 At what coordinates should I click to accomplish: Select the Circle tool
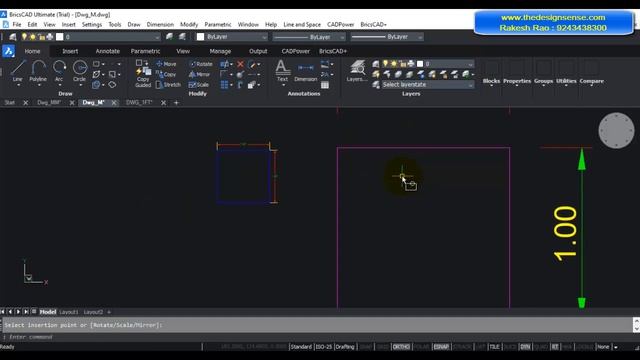coord(80,71)
